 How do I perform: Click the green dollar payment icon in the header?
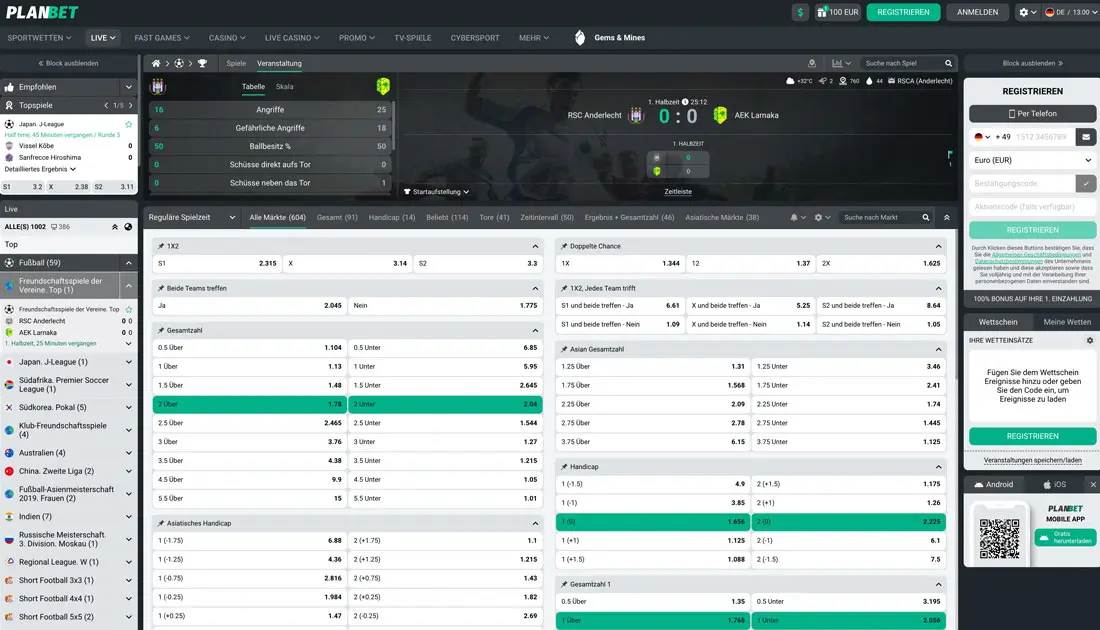[x=800, y=13]
